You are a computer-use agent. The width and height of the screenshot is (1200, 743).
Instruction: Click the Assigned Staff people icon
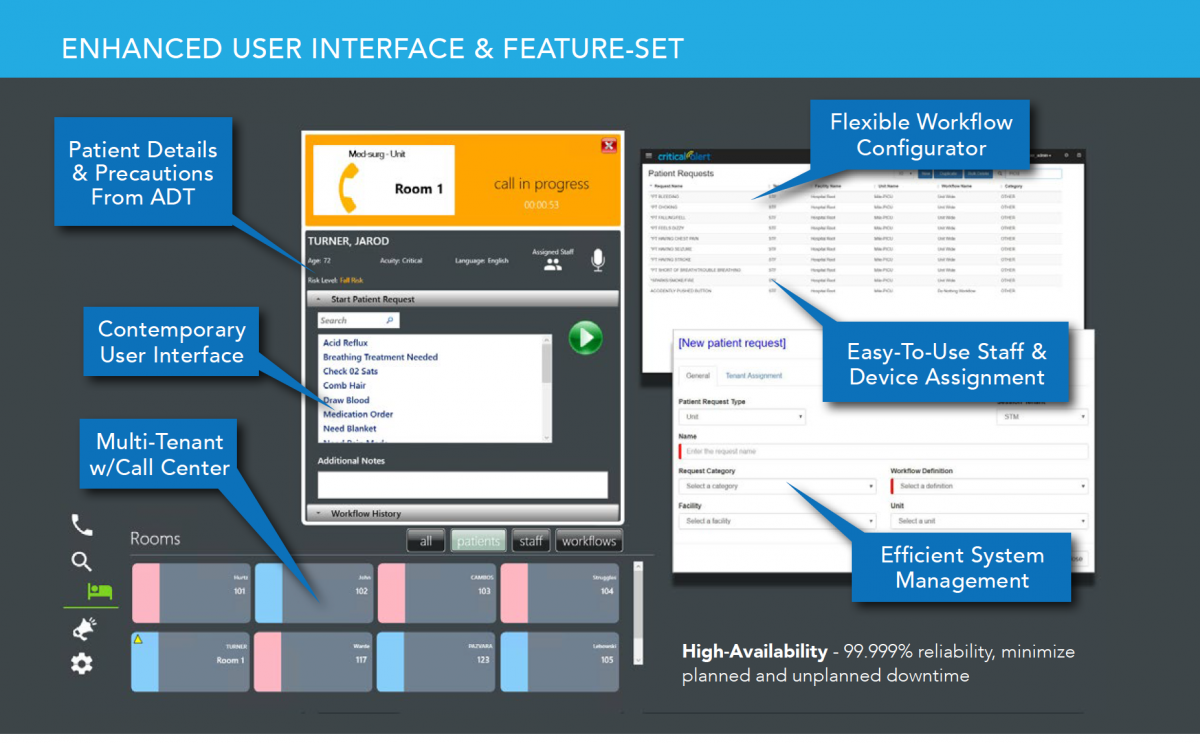(x=552, y=265)
